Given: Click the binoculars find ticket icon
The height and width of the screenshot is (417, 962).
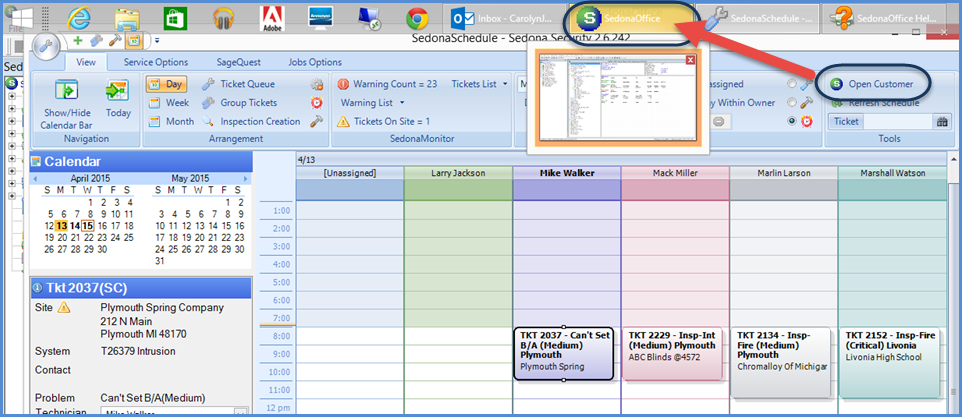Looking at the screenshot, I should click(x=941, y=121).
